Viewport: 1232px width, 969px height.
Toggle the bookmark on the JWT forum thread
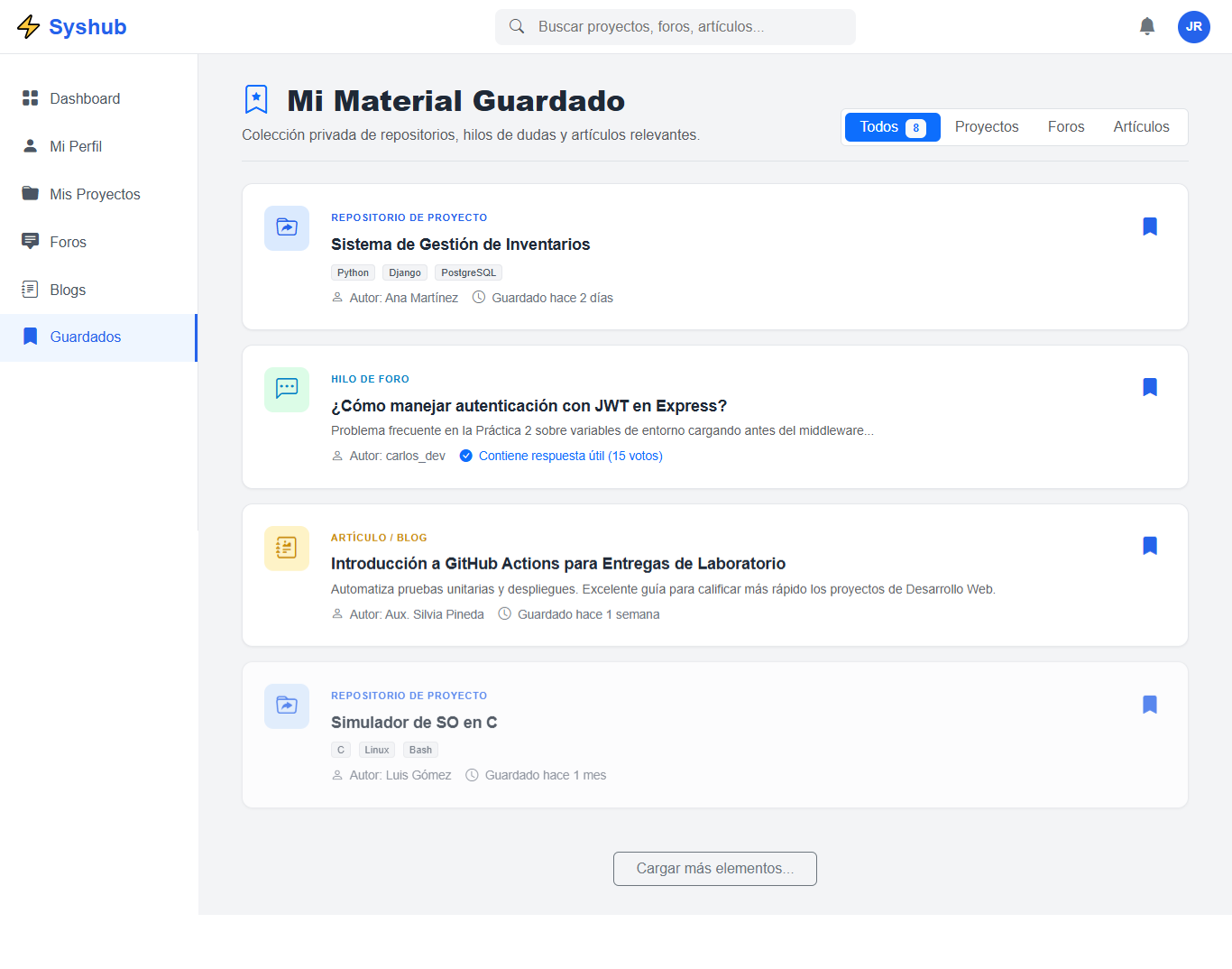[1150, 386]
